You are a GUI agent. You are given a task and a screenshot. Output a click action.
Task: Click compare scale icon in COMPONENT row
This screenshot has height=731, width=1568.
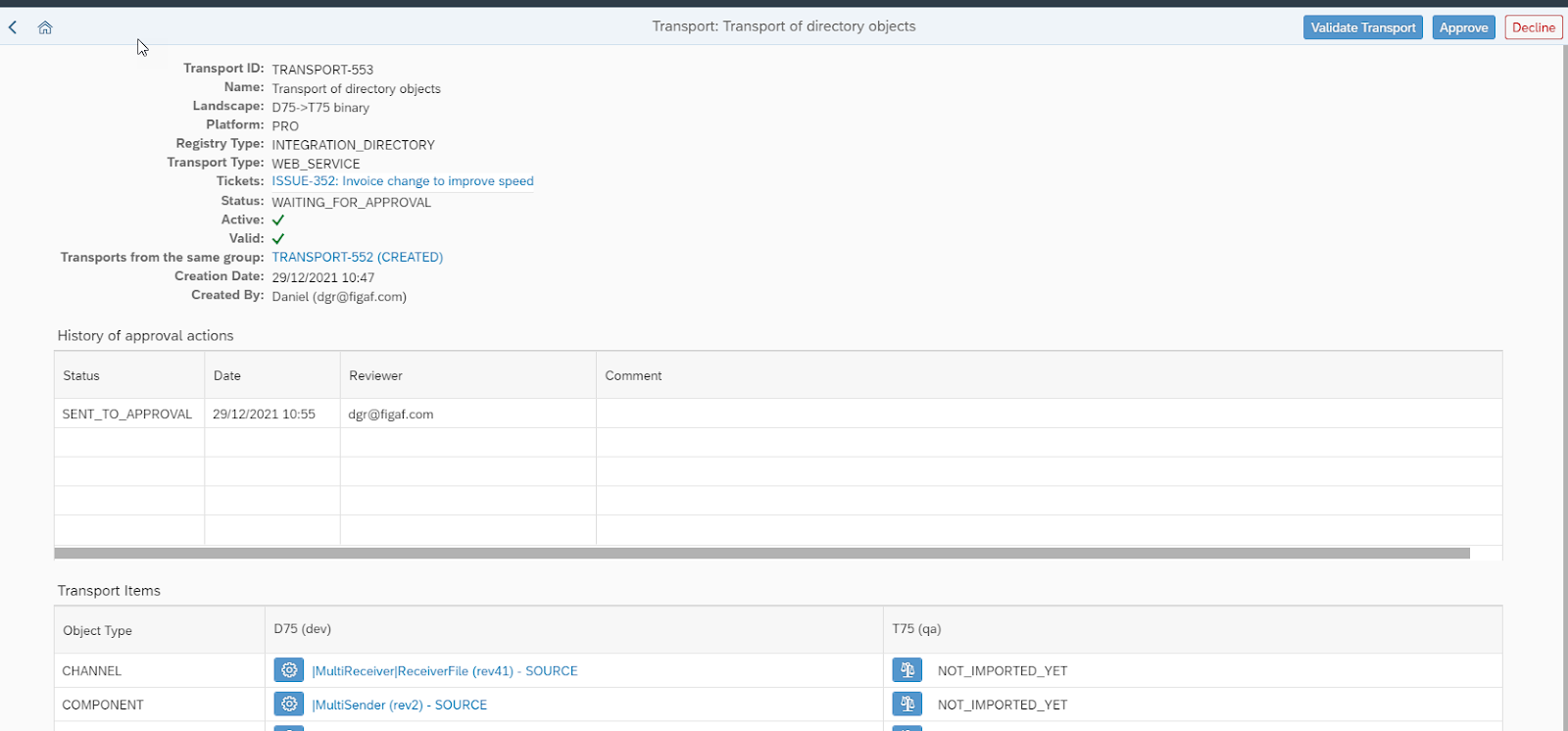pyautogui.click(x=907, y=704)
